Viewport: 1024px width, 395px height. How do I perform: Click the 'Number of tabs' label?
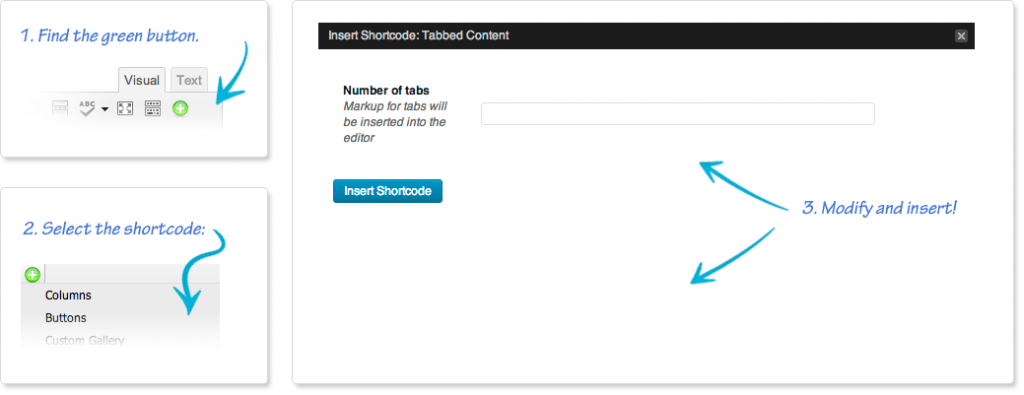pos(386,91)
